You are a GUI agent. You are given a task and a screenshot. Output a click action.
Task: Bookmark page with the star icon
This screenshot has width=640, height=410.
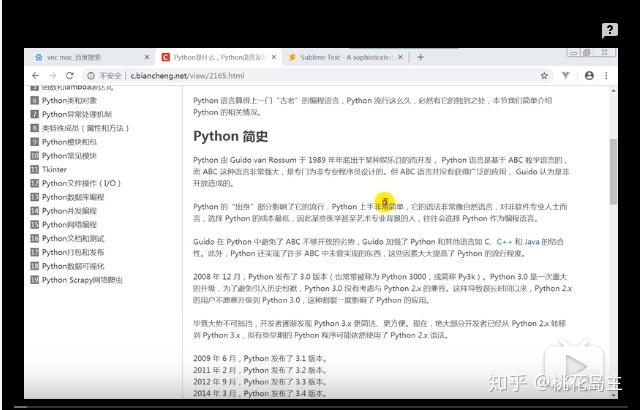point(544,75)
